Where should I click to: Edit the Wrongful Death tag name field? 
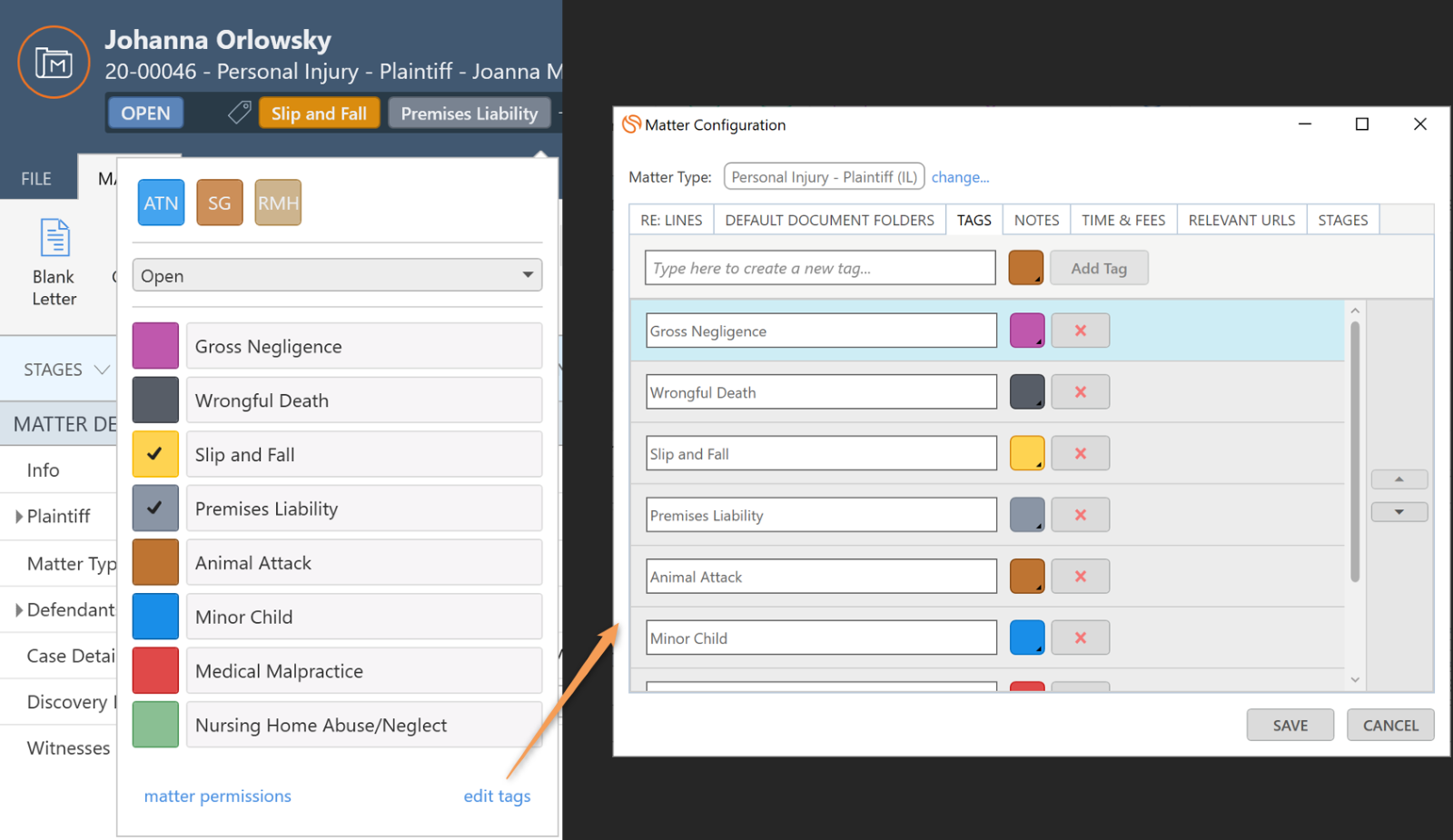tap(821, 392)
